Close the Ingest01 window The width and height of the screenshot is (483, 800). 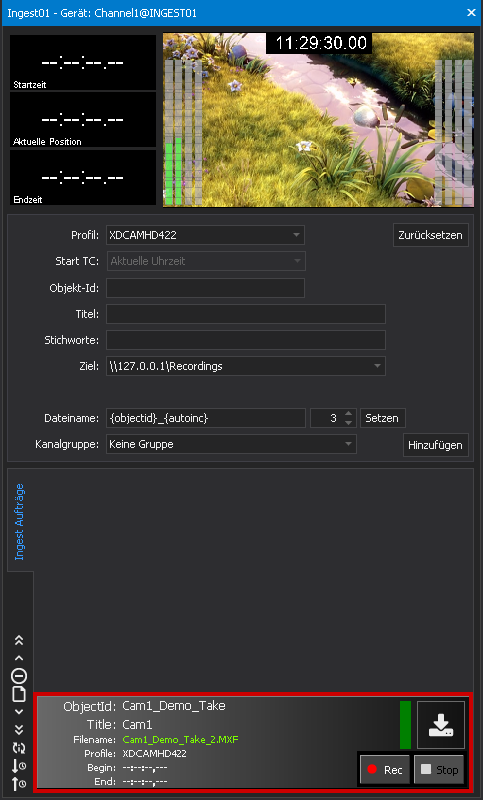tap(471, 13)
